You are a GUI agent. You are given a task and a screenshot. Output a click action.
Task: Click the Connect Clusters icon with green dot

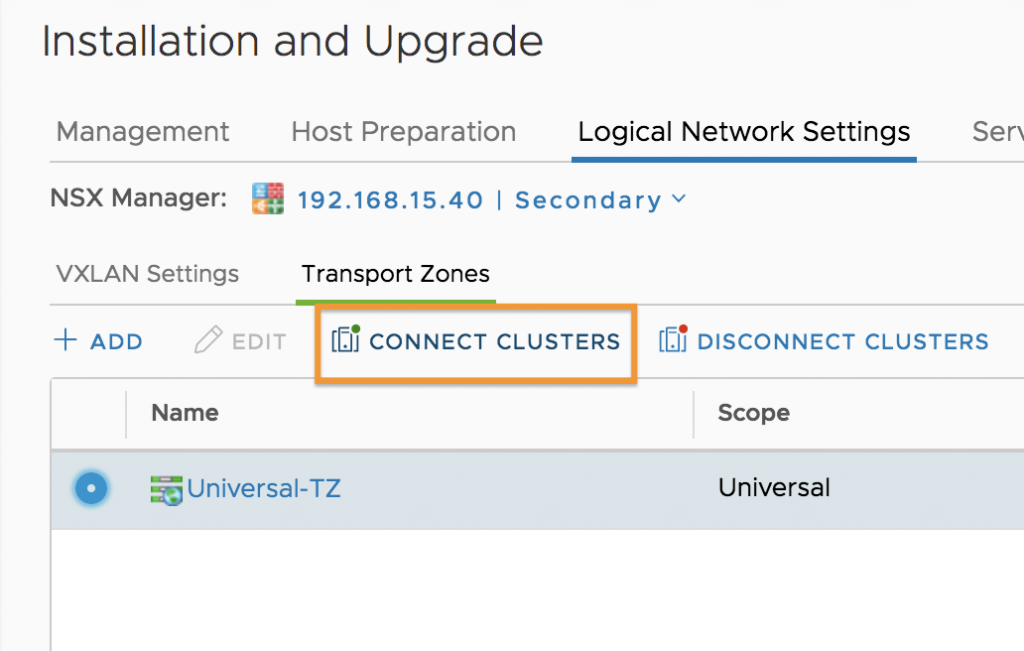coord(345,338)
